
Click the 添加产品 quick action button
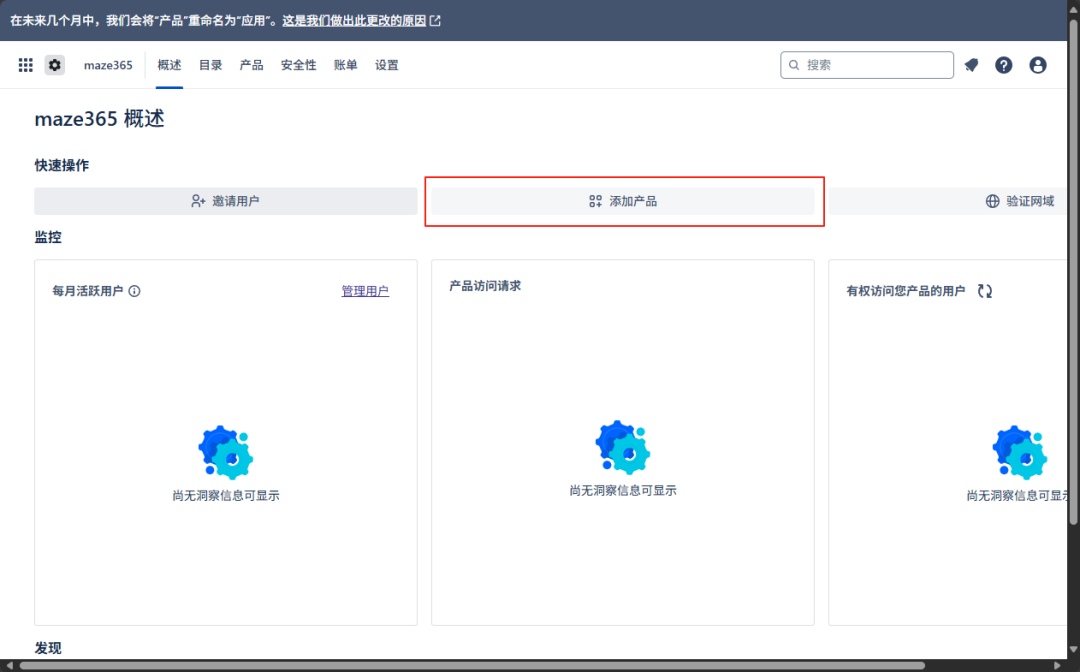point(623,200)
